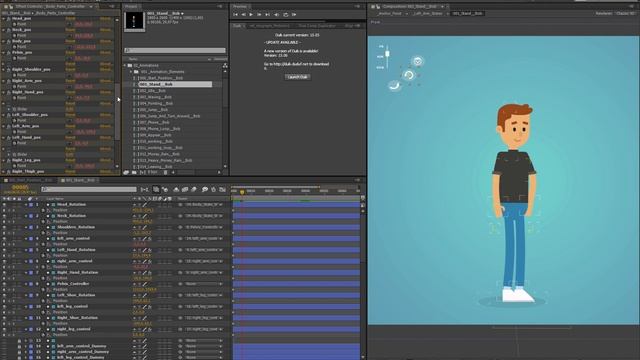Select 003_Waving__Bob composition in Project
Screen dimensions: 640x360
(156, 97)
